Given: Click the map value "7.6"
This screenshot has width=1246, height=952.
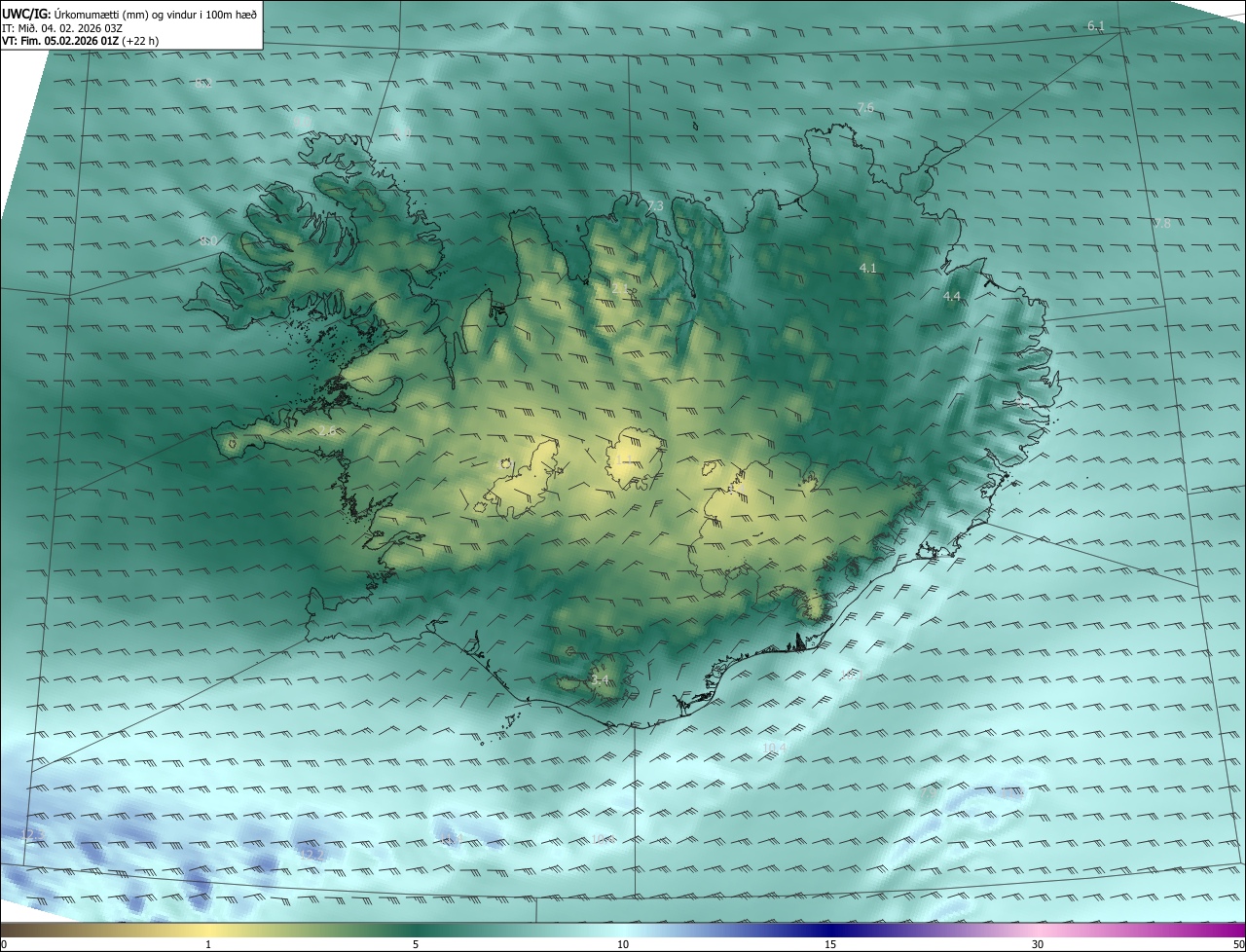Looking at the screenshot, I should pos(865,107).
